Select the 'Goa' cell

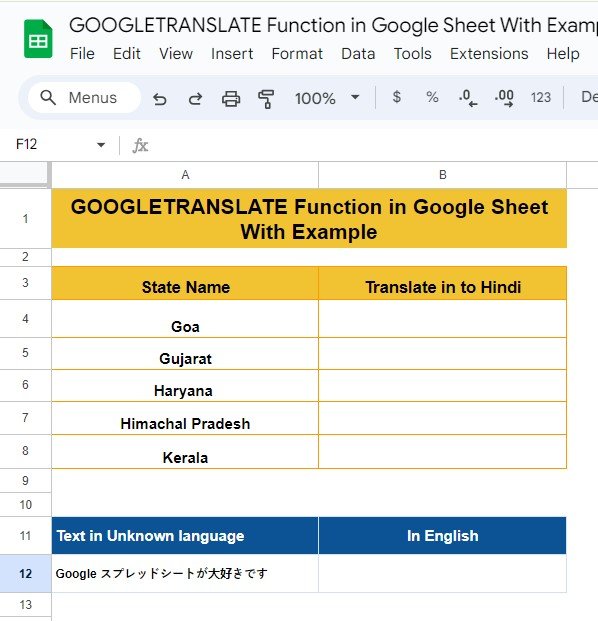coord(185,319)
